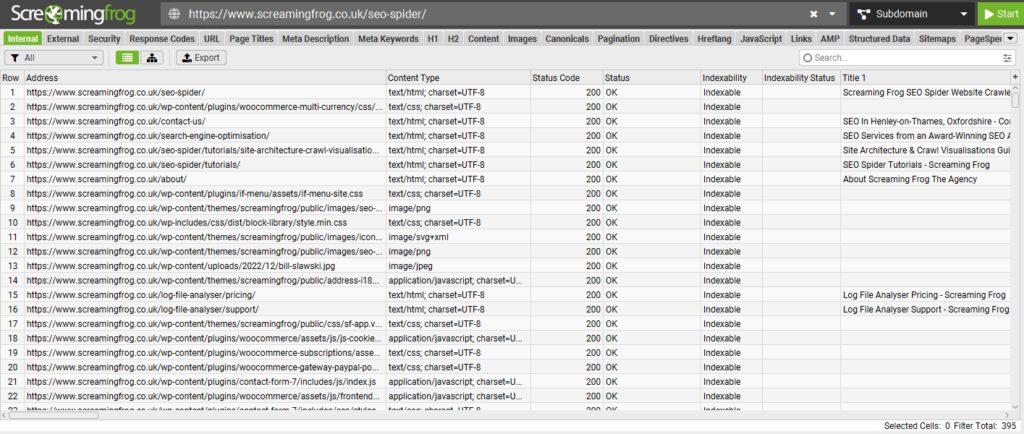Click the globe icon in the URL bar
1024x434 pixels.
click(175, 14)
